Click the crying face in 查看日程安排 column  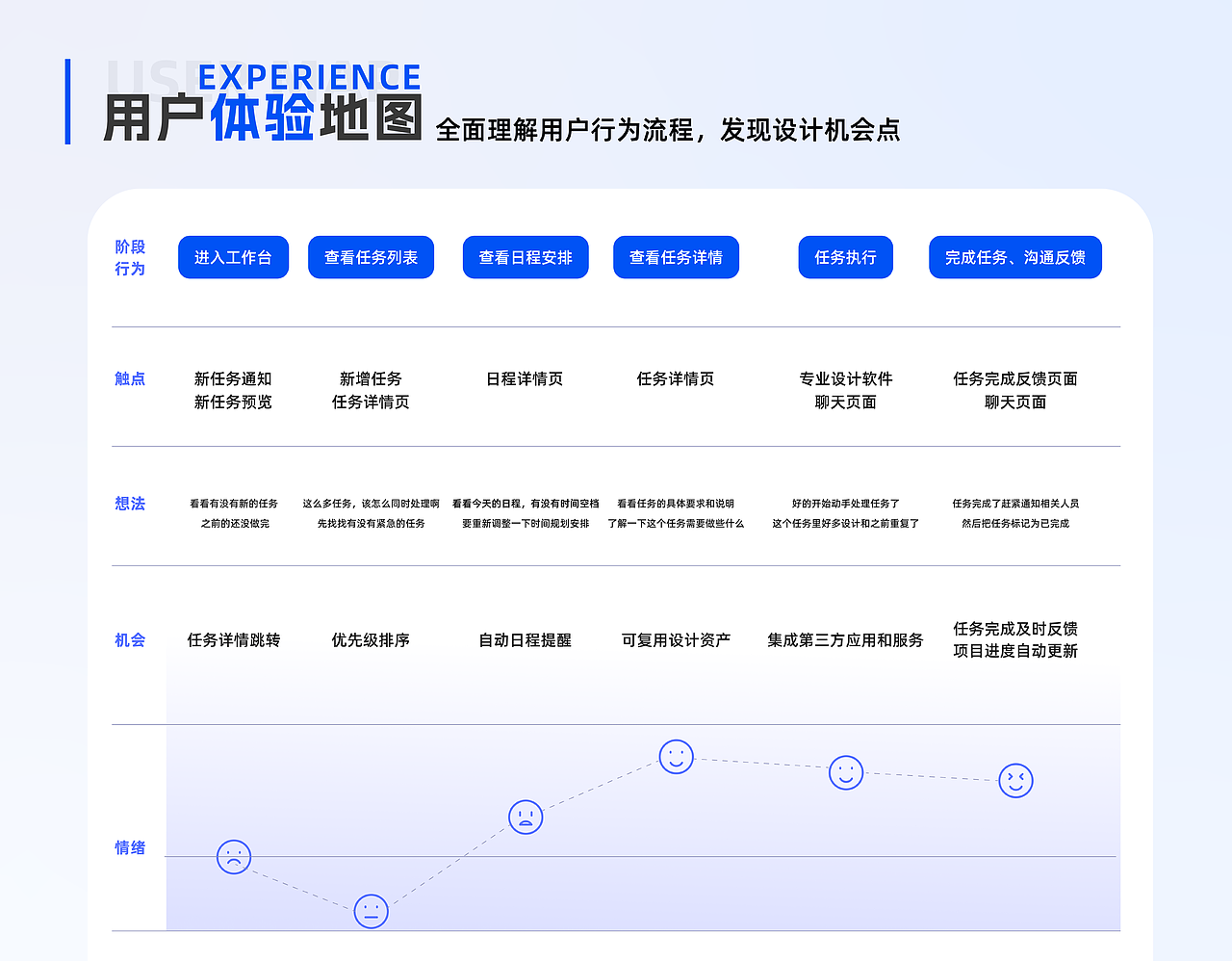[x=526, y=817]
